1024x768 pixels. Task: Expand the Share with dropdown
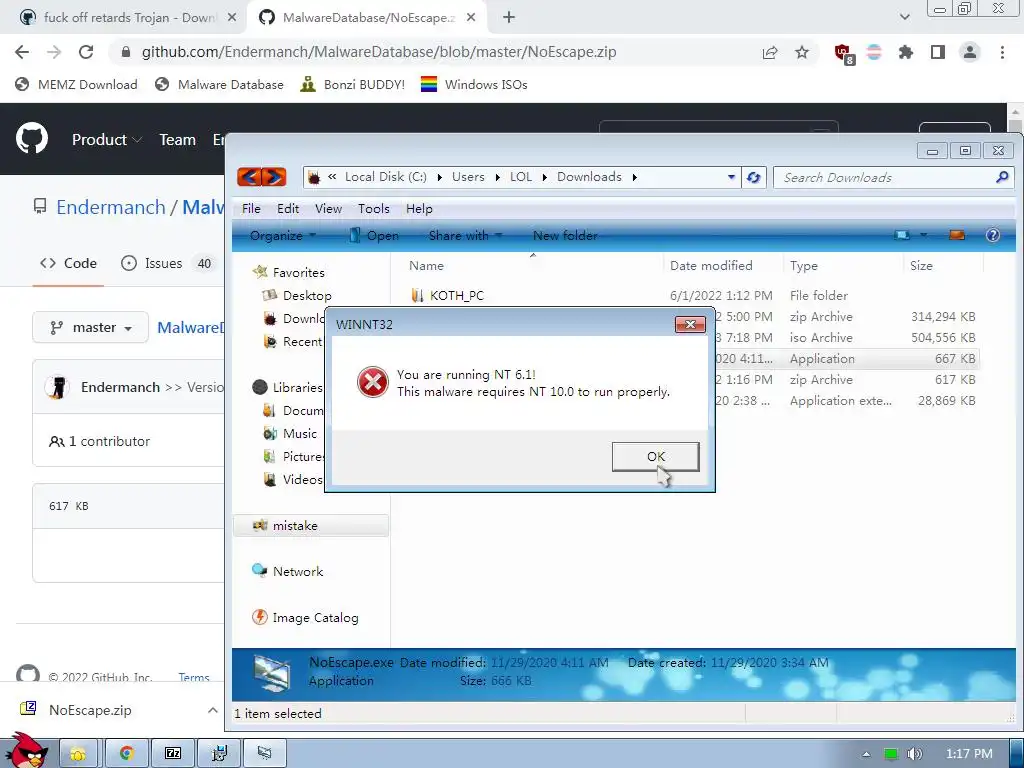pyautogui.click(x=465, y=236)
